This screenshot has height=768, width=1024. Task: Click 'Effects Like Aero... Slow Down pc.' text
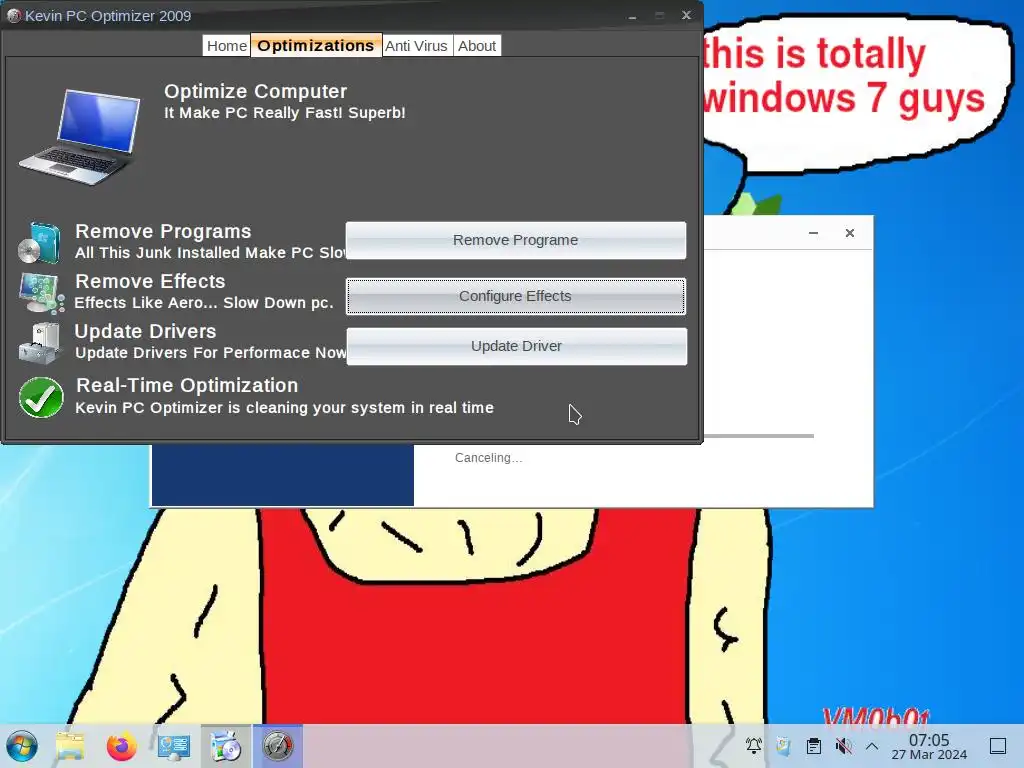204,302
